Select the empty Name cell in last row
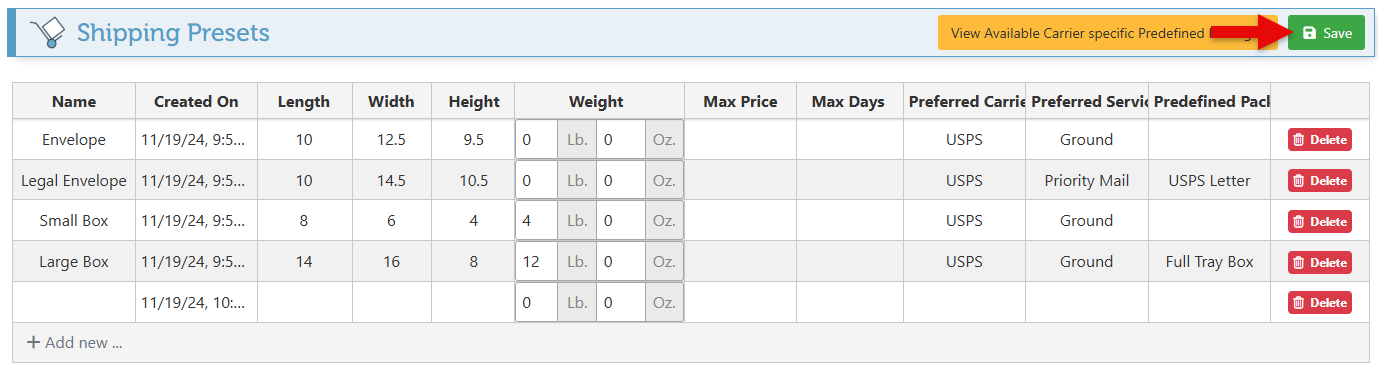Image resolution: width=1378 pixels, height=372 pixels. click(74, 302)
